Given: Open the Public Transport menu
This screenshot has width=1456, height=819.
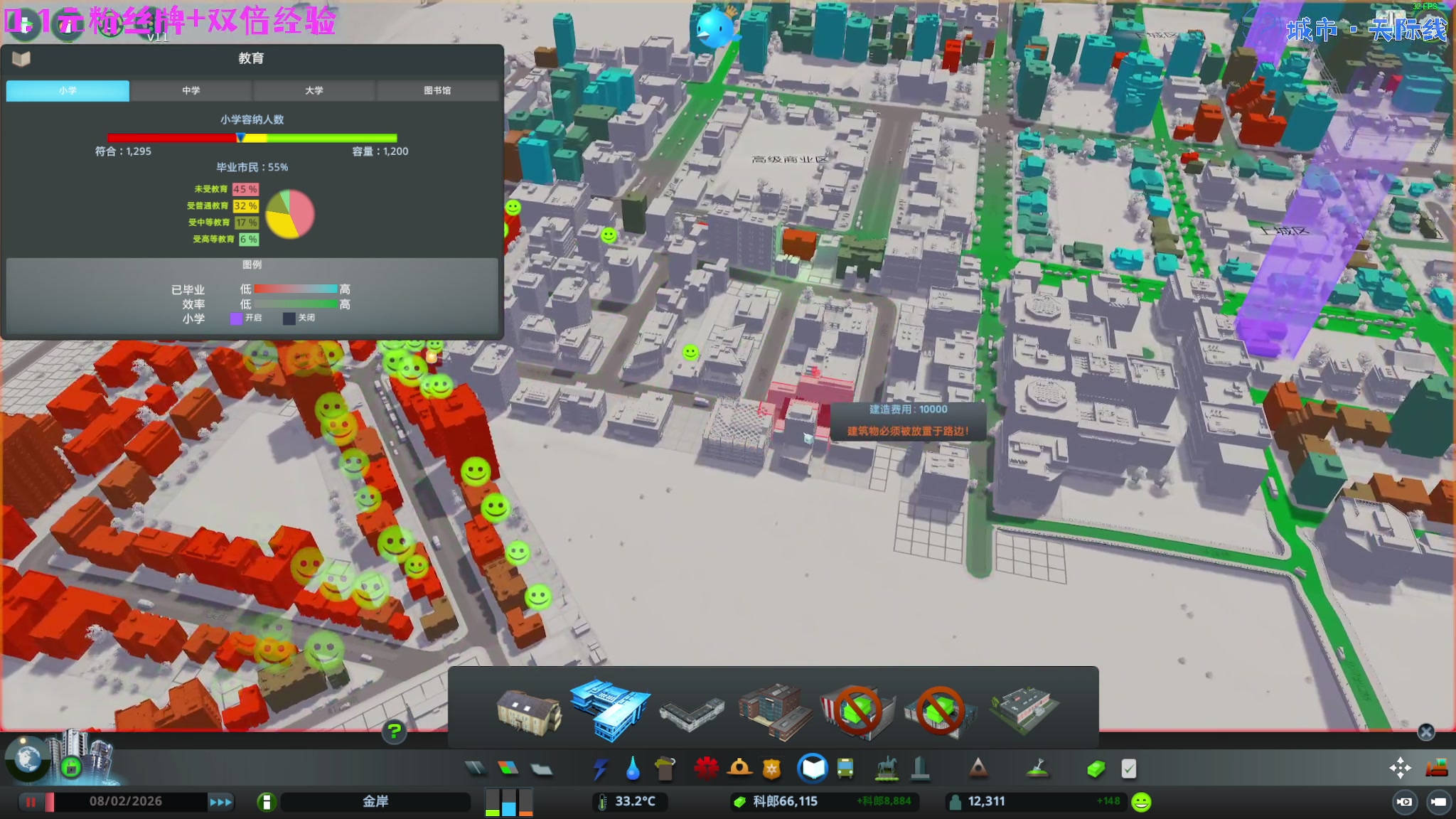Looking at the screenshot, I should pos(845,769).
